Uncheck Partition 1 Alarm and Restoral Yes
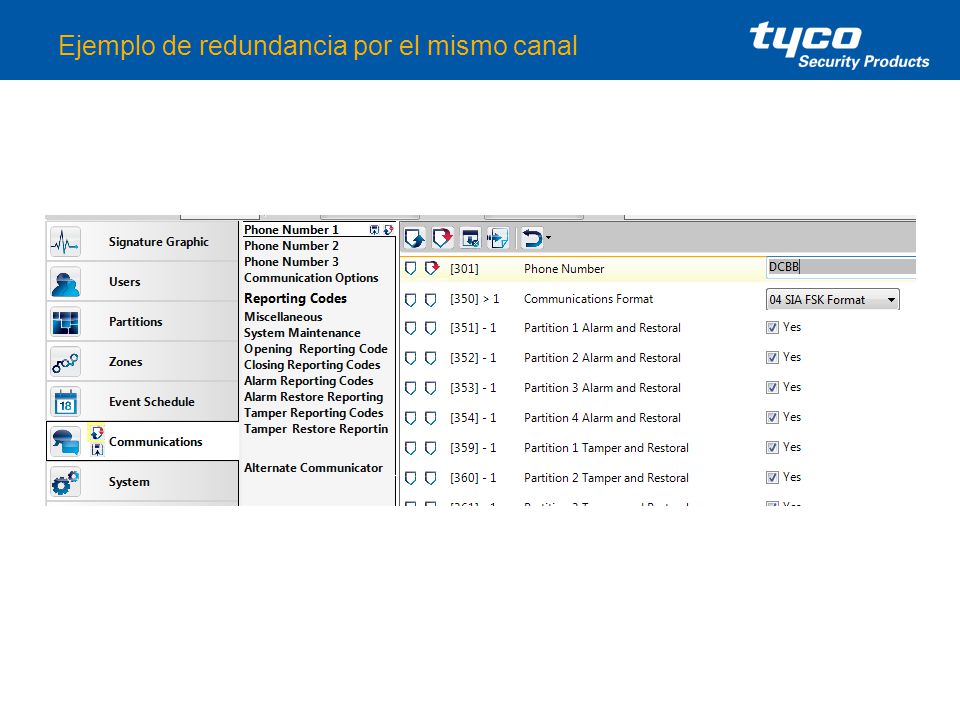 click(x=772, y=328)
